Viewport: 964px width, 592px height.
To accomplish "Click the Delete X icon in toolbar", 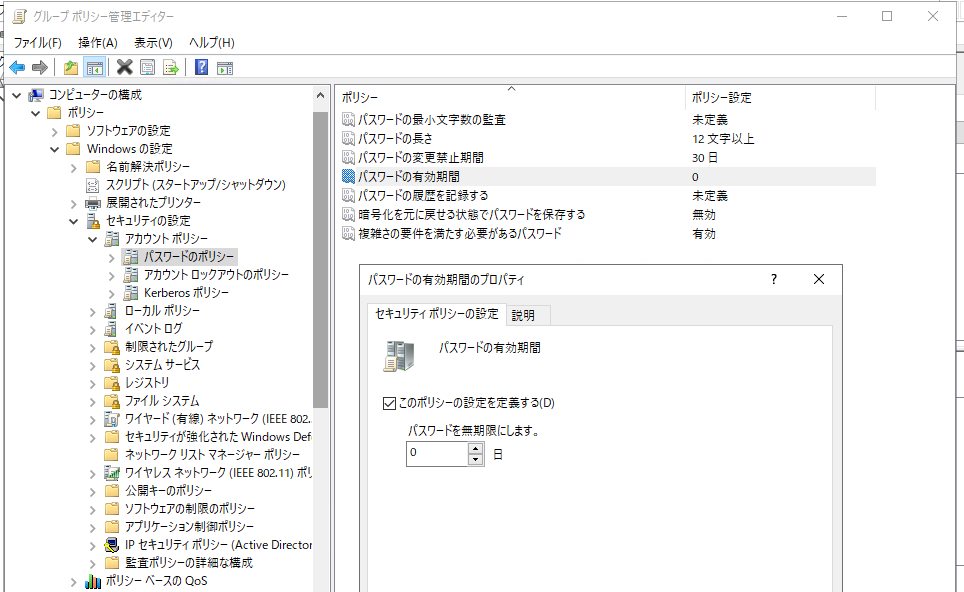I will 124,67.
